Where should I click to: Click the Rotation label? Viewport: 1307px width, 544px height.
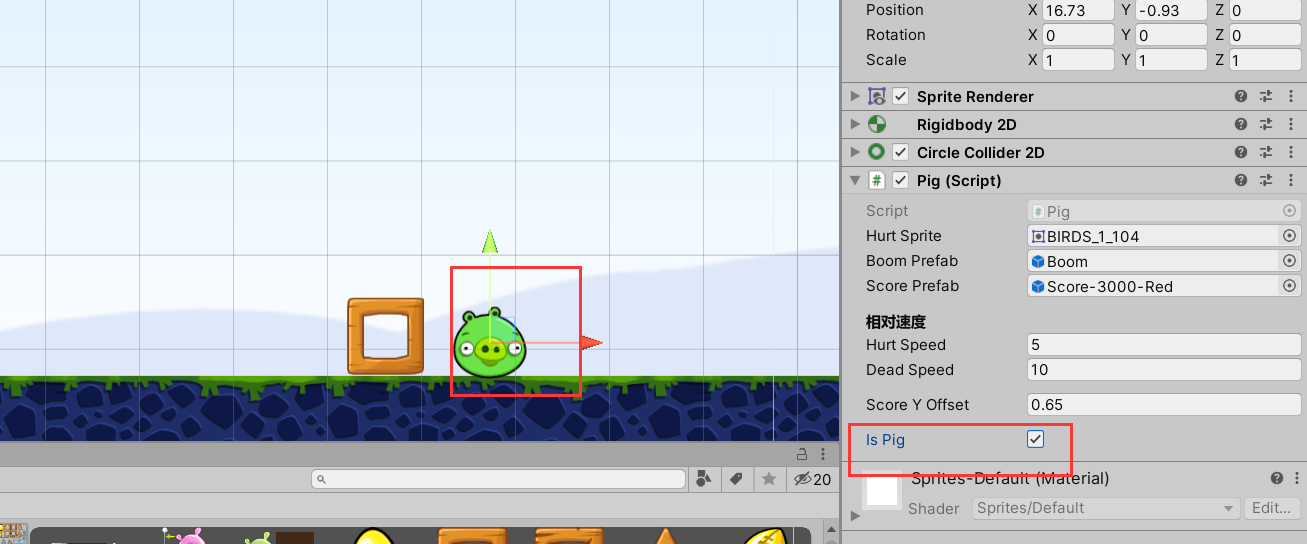pos(896,35)
